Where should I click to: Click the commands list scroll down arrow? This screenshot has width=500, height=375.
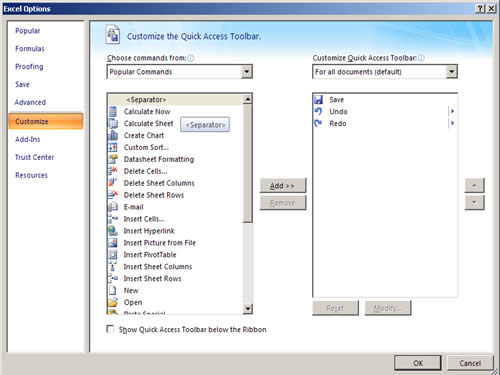point(247,309)
